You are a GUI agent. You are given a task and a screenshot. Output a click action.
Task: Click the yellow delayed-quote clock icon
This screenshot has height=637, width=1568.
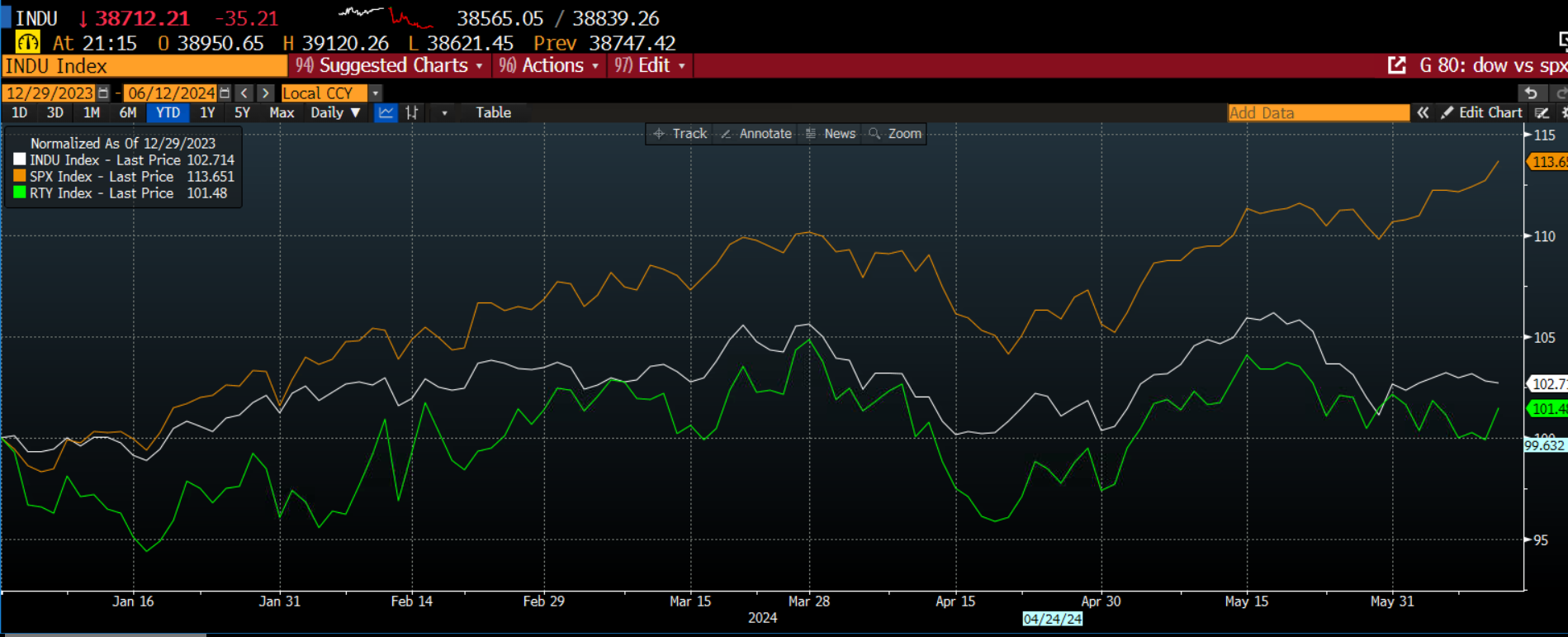(27, 42)
